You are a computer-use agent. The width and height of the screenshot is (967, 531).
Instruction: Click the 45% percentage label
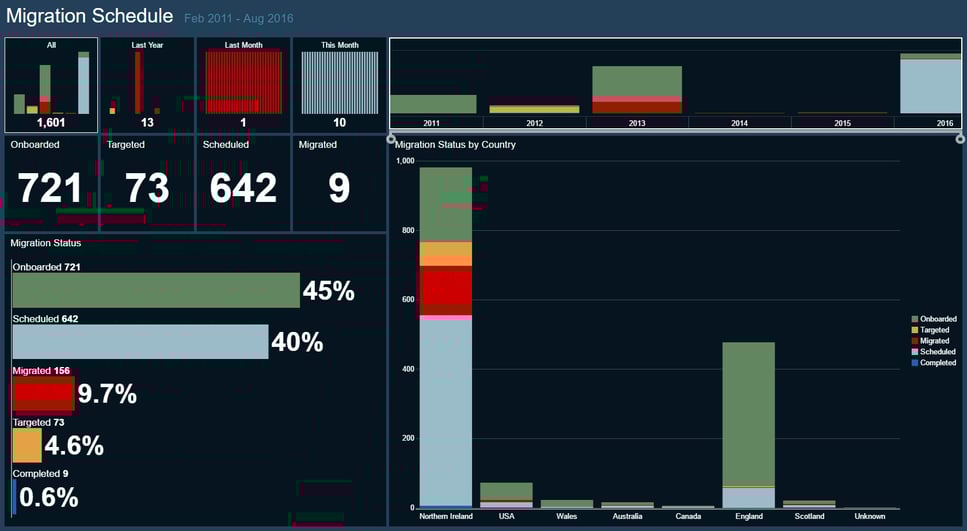pos(329,290)
